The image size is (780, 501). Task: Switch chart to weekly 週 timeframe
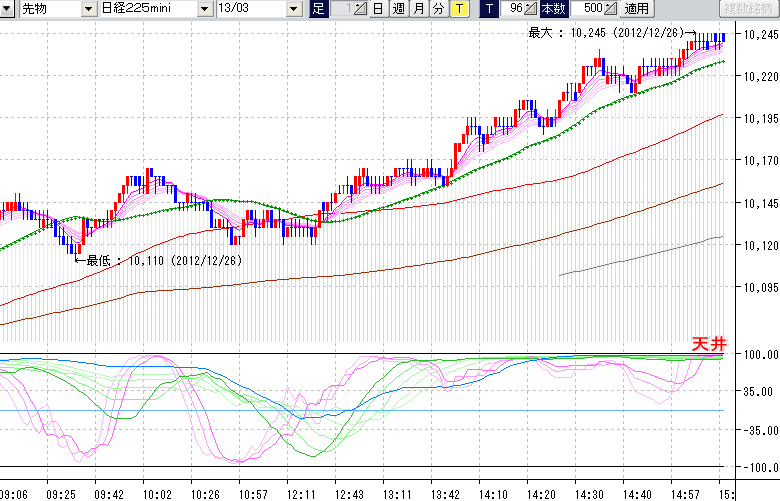coord(397,9)
